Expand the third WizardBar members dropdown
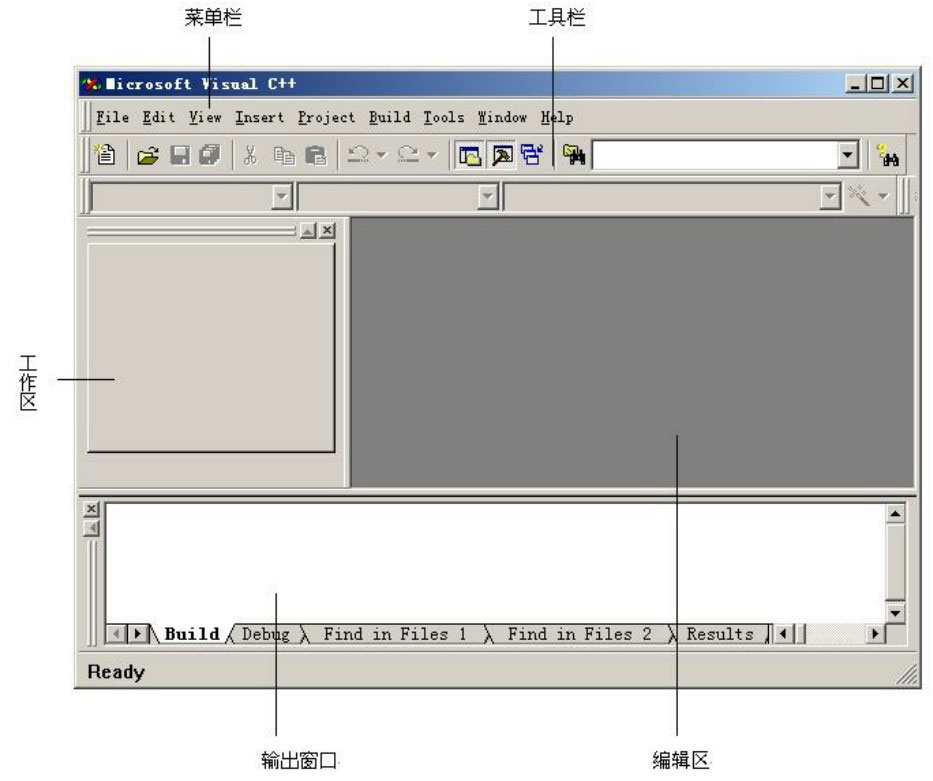Image resolution: width=933 pixels, height=781 pixels. 829,196
